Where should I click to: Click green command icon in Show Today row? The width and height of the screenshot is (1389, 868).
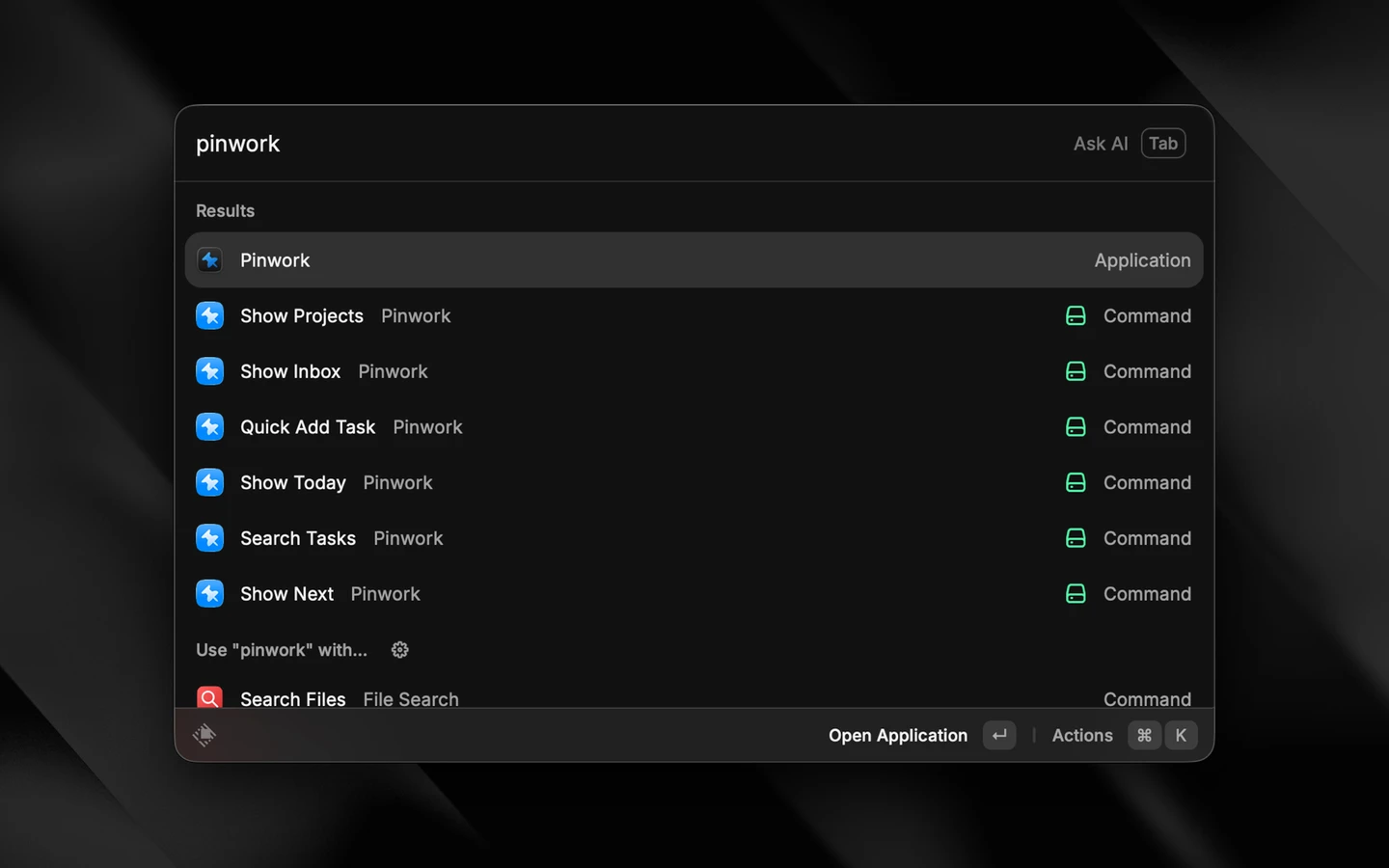pos(1076,482)
